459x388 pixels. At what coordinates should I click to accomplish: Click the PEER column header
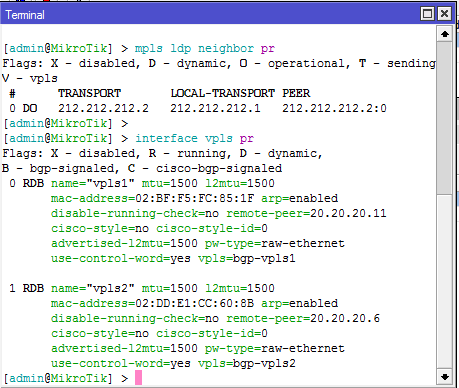[296, 93]
